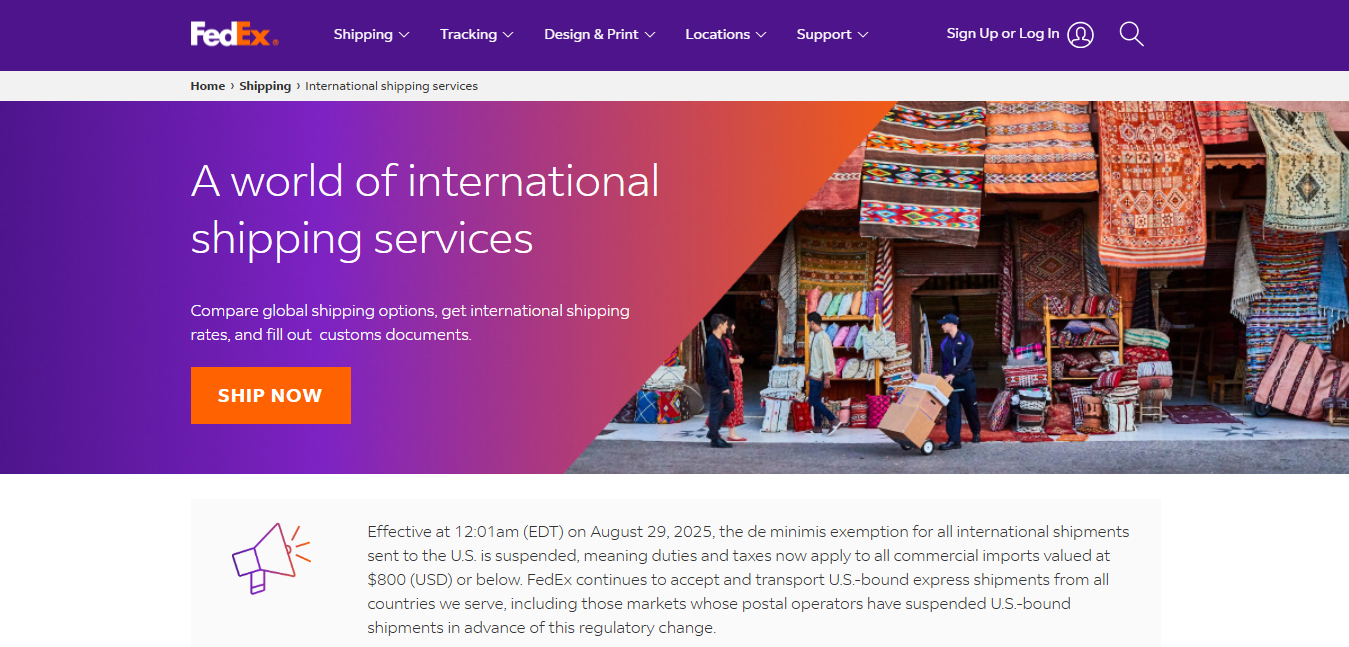1349x647 pixels.
Task: Click the FedEx logo
Action: click(233, 33)
